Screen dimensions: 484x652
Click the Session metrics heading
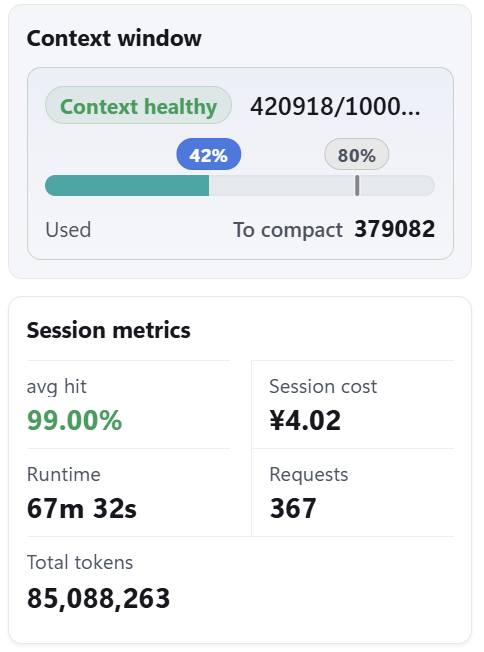coord(109,331)
